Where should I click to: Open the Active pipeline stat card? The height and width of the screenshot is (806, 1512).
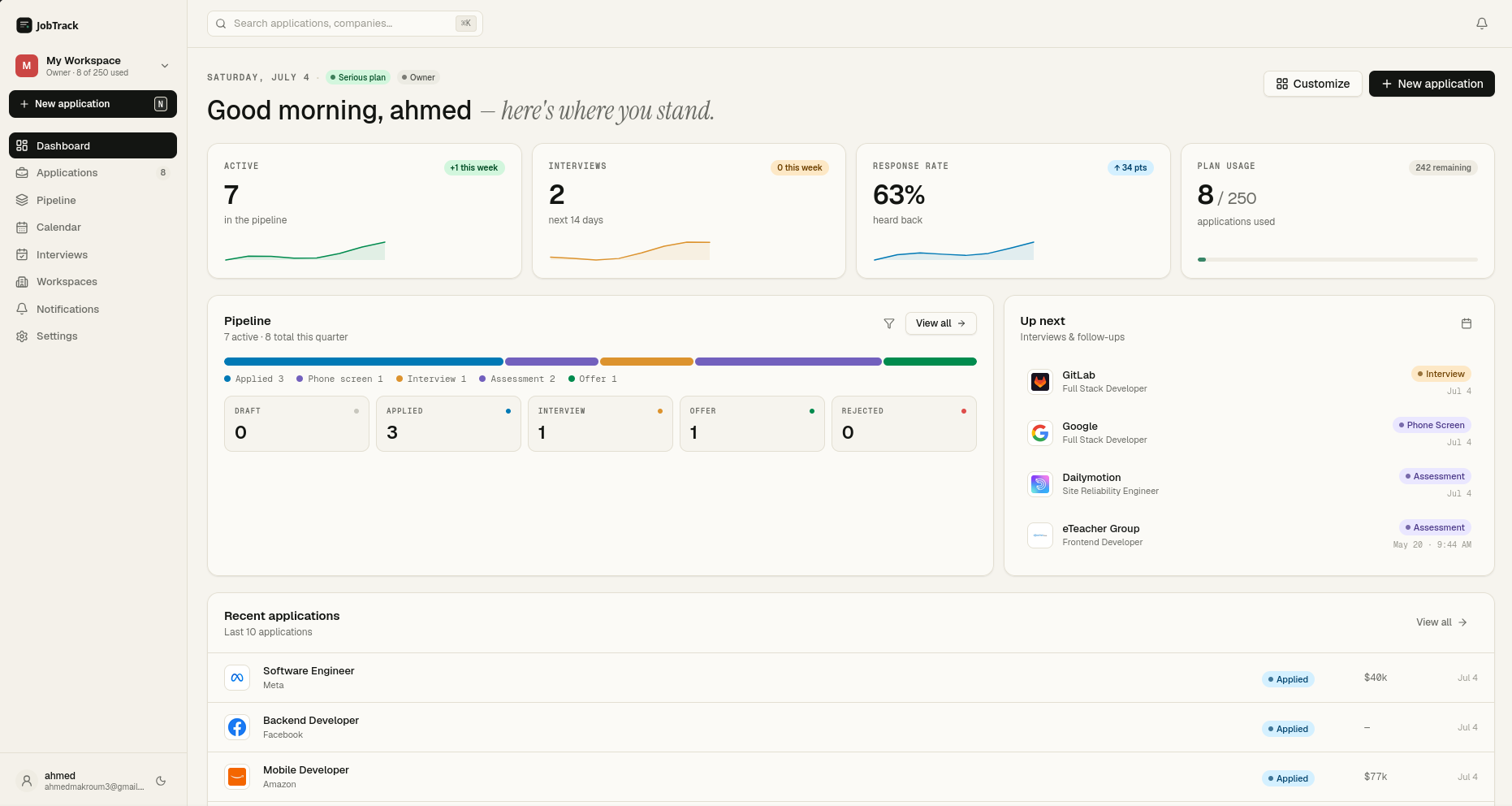[365, 211]
